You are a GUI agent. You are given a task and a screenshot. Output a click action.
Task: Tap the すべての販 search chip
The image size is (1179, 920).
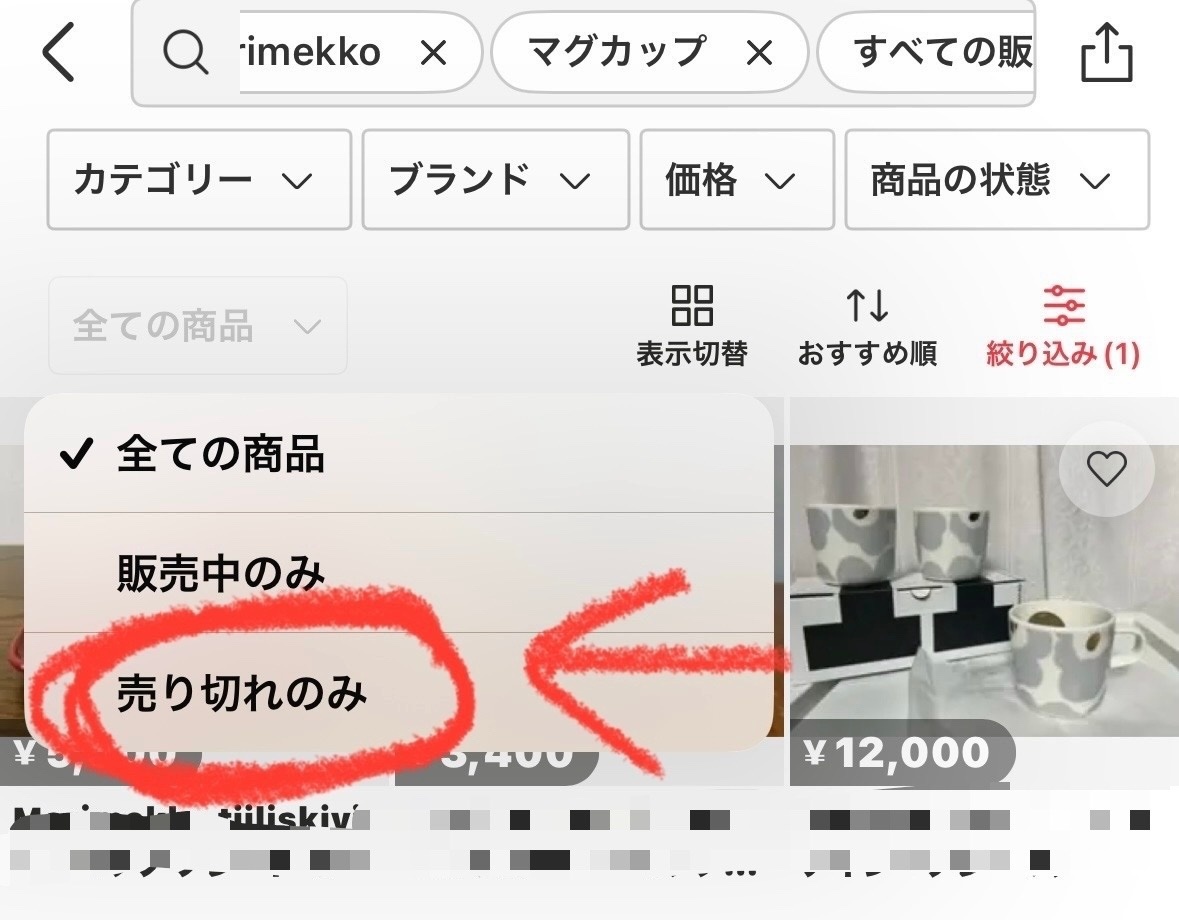pos(926,53)
